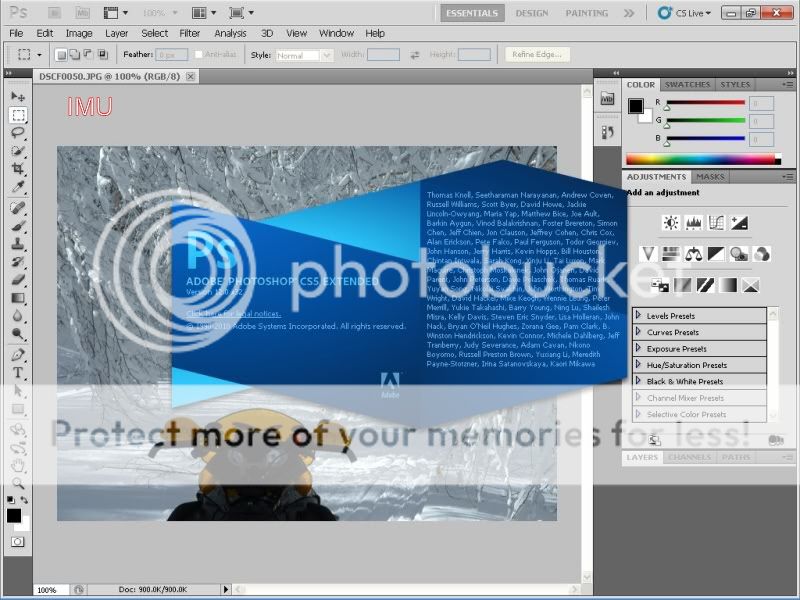Select the Lasso tool

tap(18, 133)
